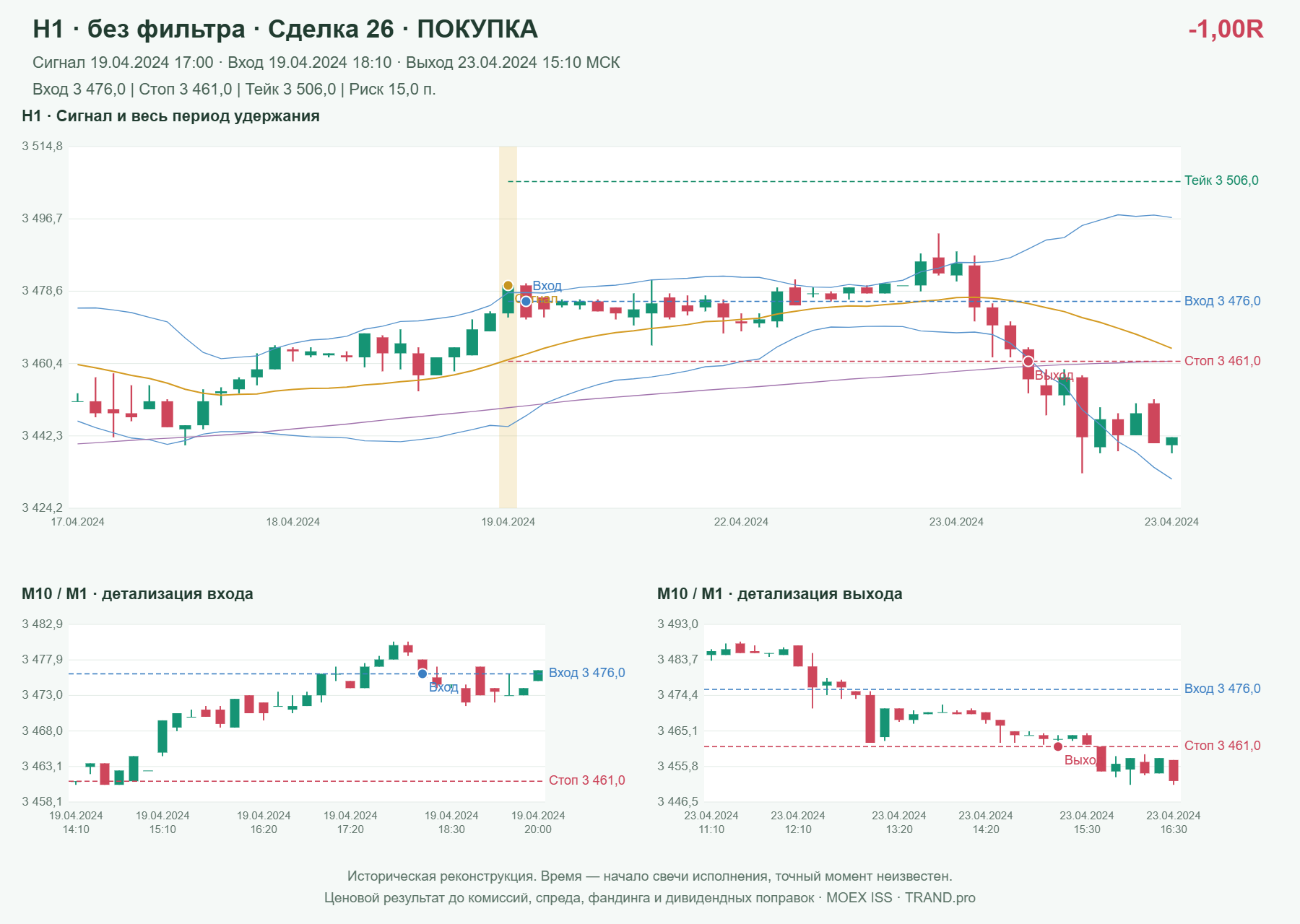The width and height of the screenshot is (1300, 924).
Task: Click heading 'M10 / M1 · детализация выхода'
Action: pos(780,594)
